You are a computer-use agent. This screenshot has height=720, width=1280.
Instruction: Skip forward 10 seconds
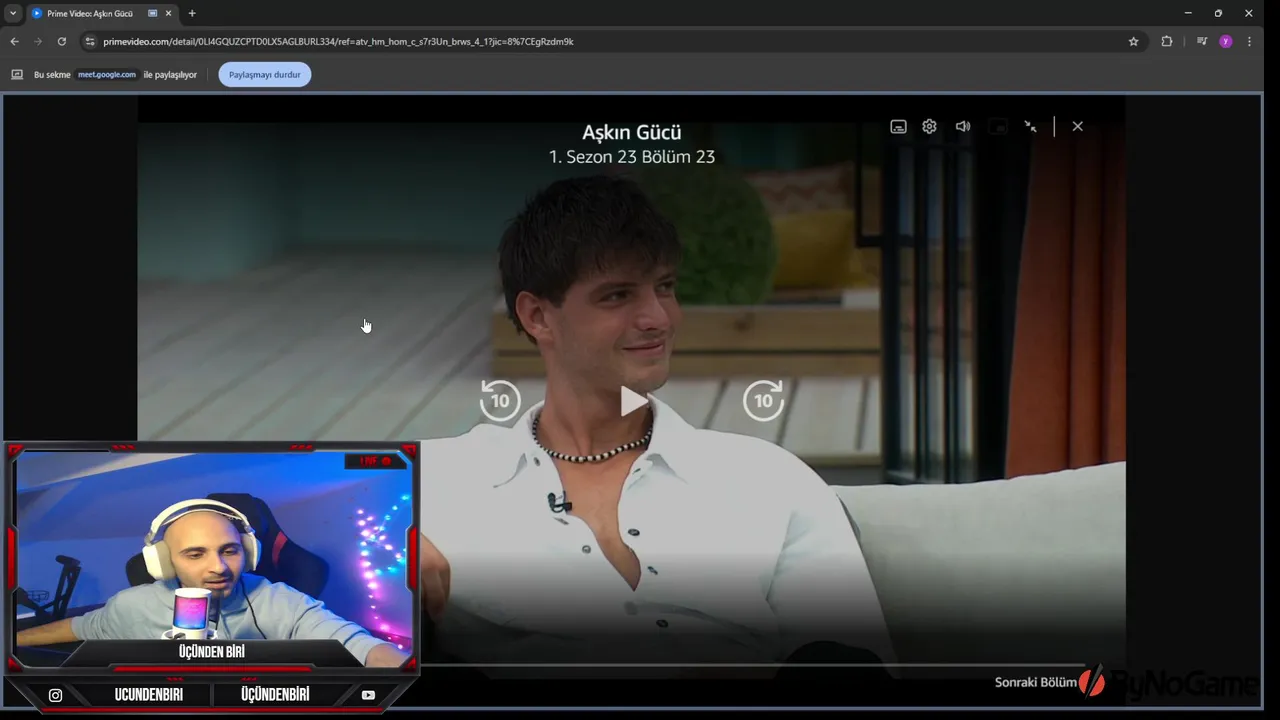click(763, 401)
